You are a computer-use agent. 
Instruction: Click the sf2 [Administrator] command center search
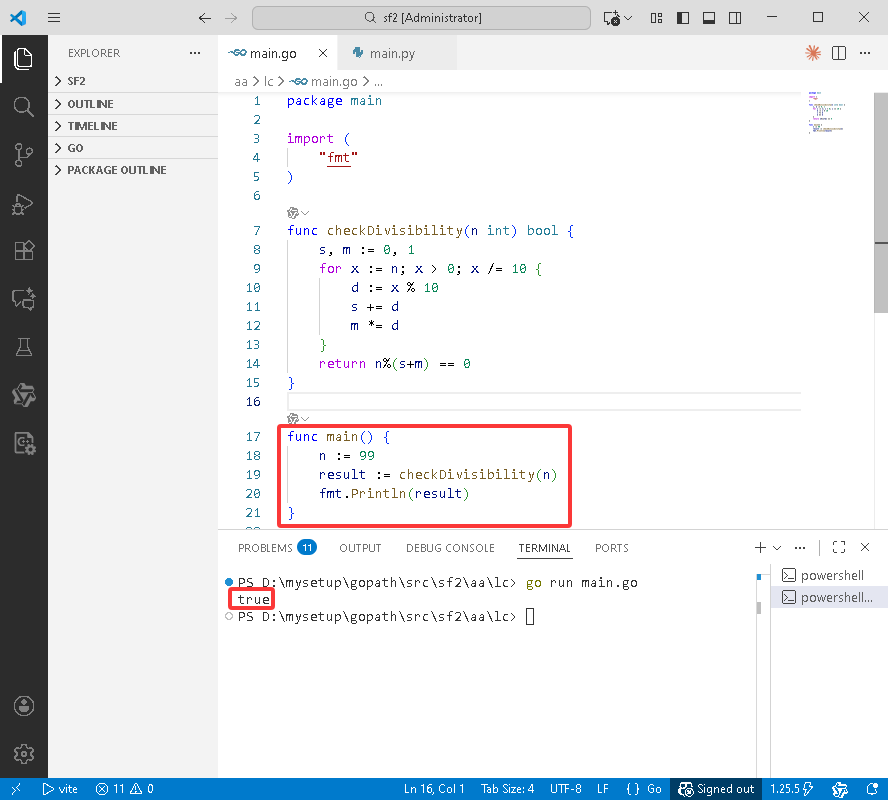(x=421, y=18)
